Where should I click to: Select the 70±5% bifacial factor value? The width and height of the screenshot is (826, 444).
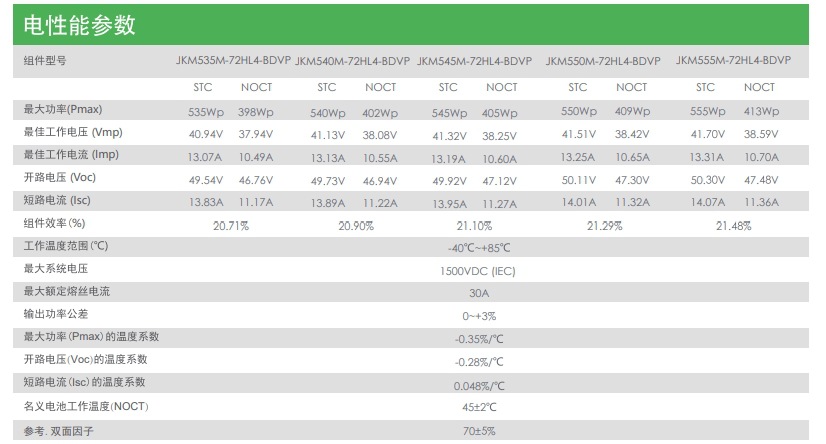tap(479, 432)
